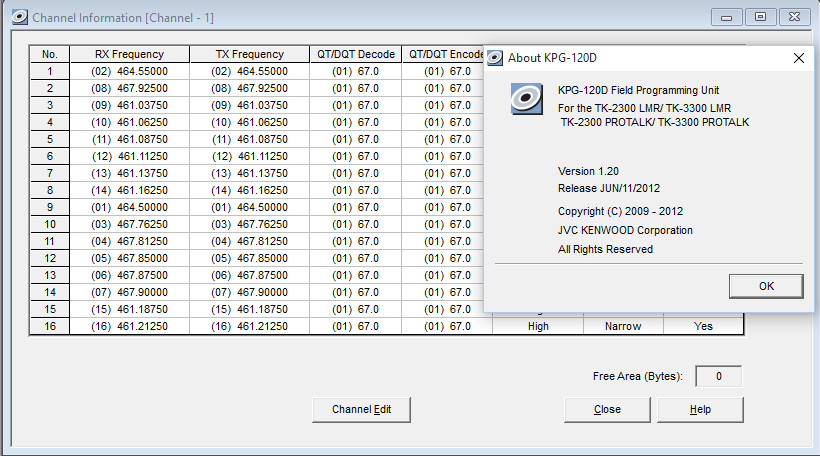Click JVC KENWOOD Corporation text
The image size is (820, 456).
625,230
